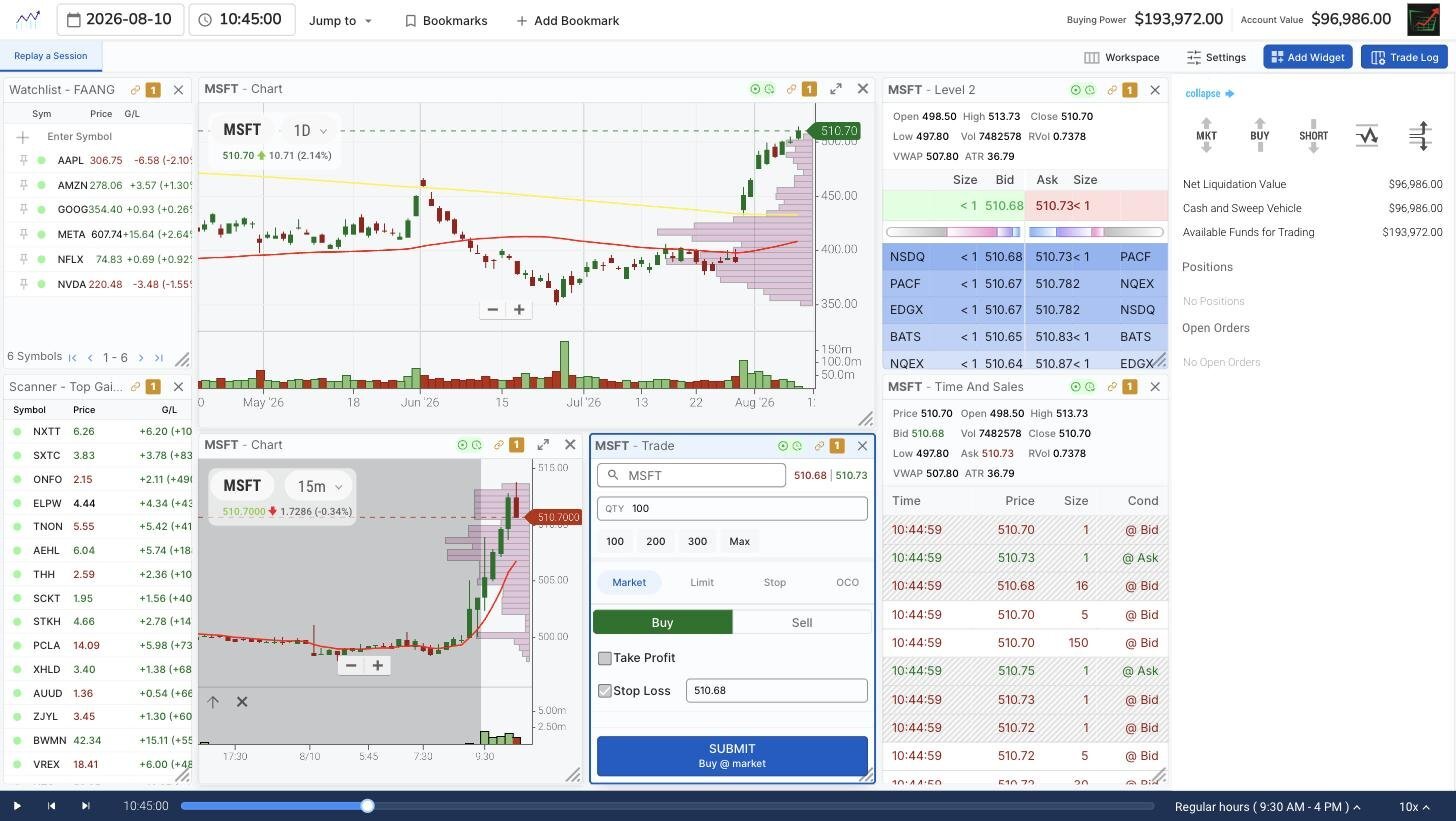
Task: Open the 15m timeframe dropdown on chart
Action: (x=319, y=487)
